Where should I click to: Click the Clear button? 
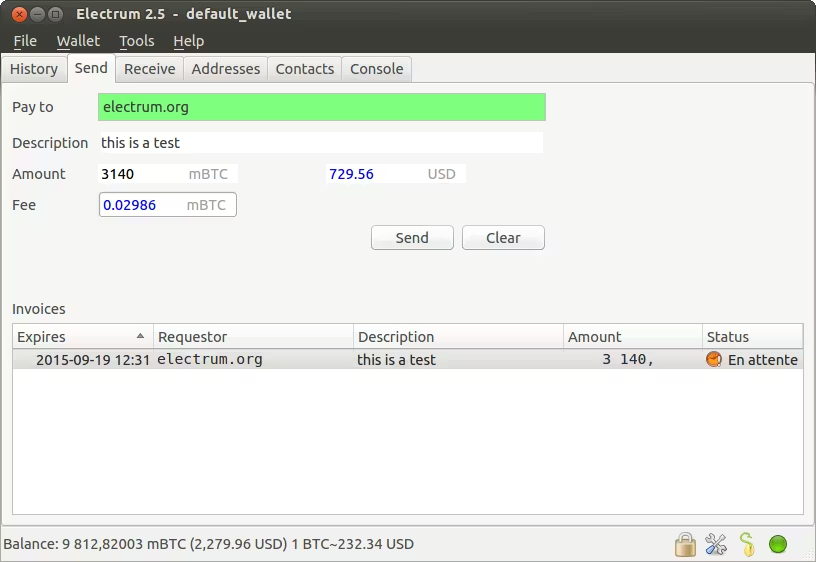[503, 238]
